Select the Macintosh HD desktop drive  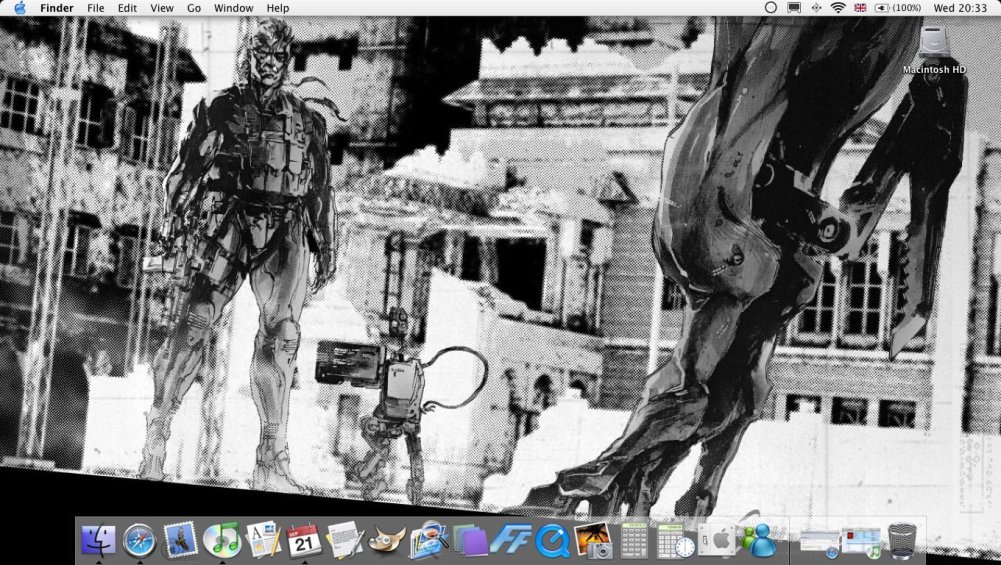click(934, 50)
